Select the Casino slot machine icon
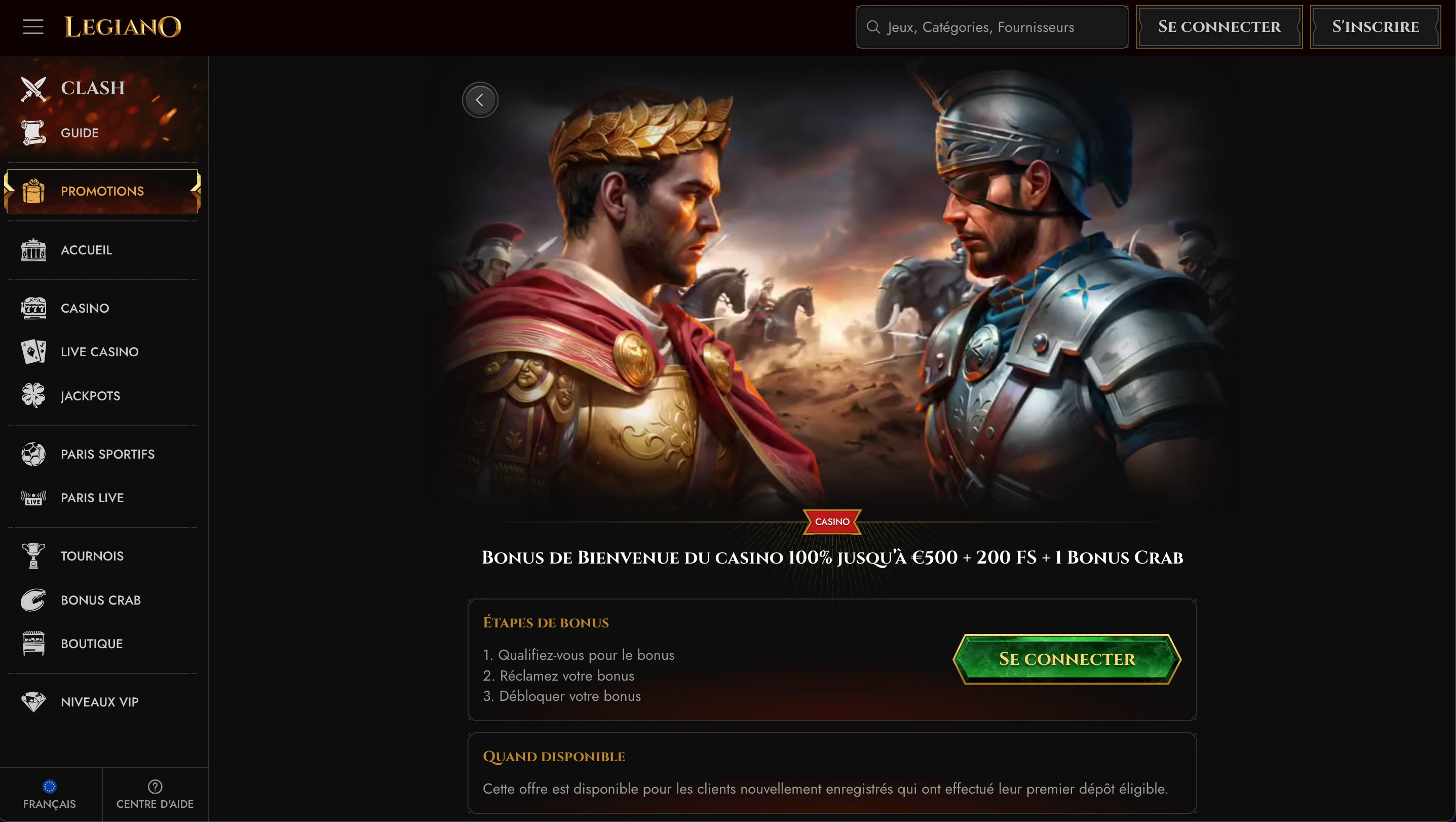This screenshot has height=822, width=1456. 33,308
